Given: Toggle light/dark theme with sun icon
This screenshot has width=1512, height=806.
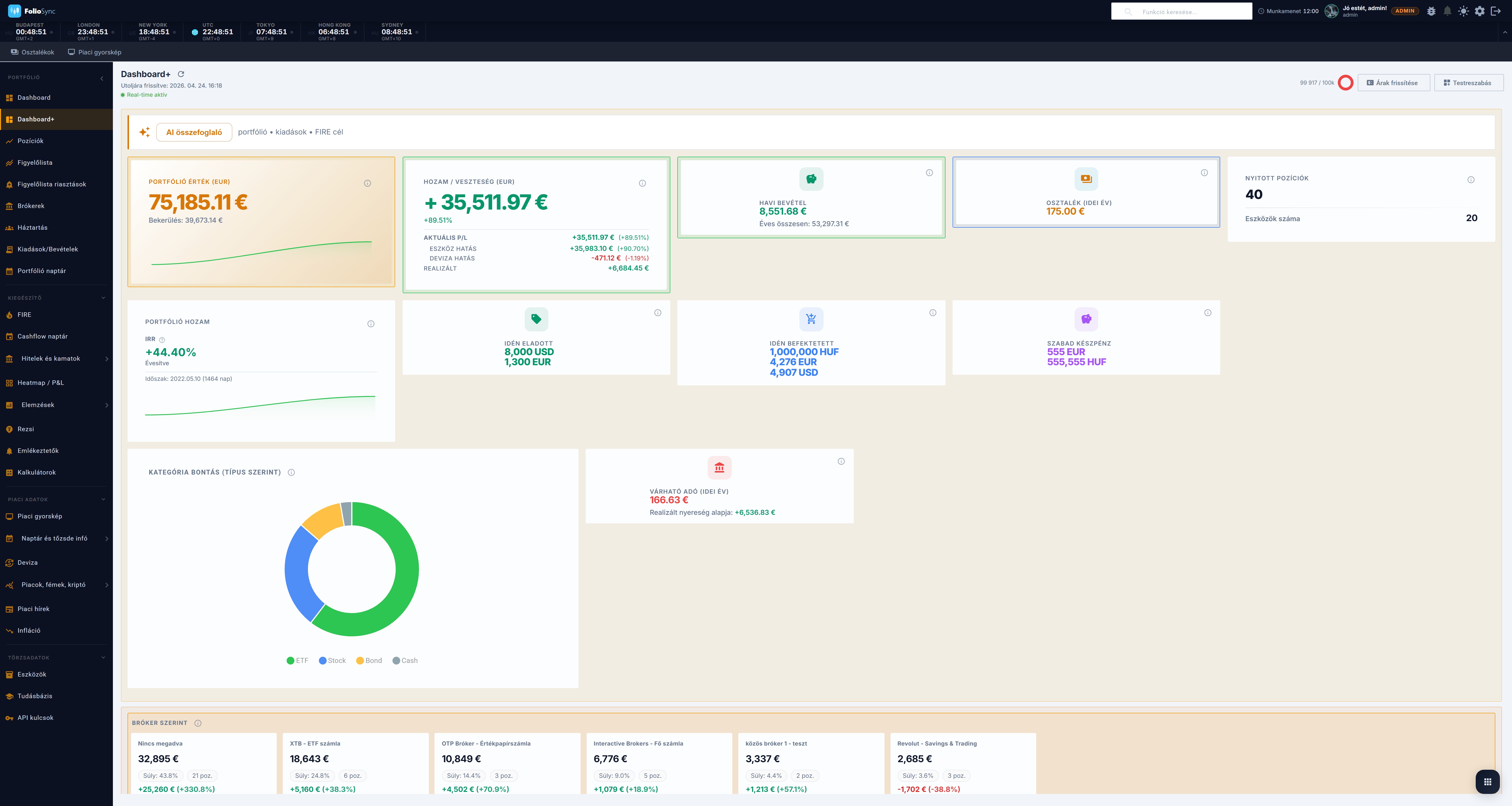Looking at the screenshot, I should [x=1464, y=11].
